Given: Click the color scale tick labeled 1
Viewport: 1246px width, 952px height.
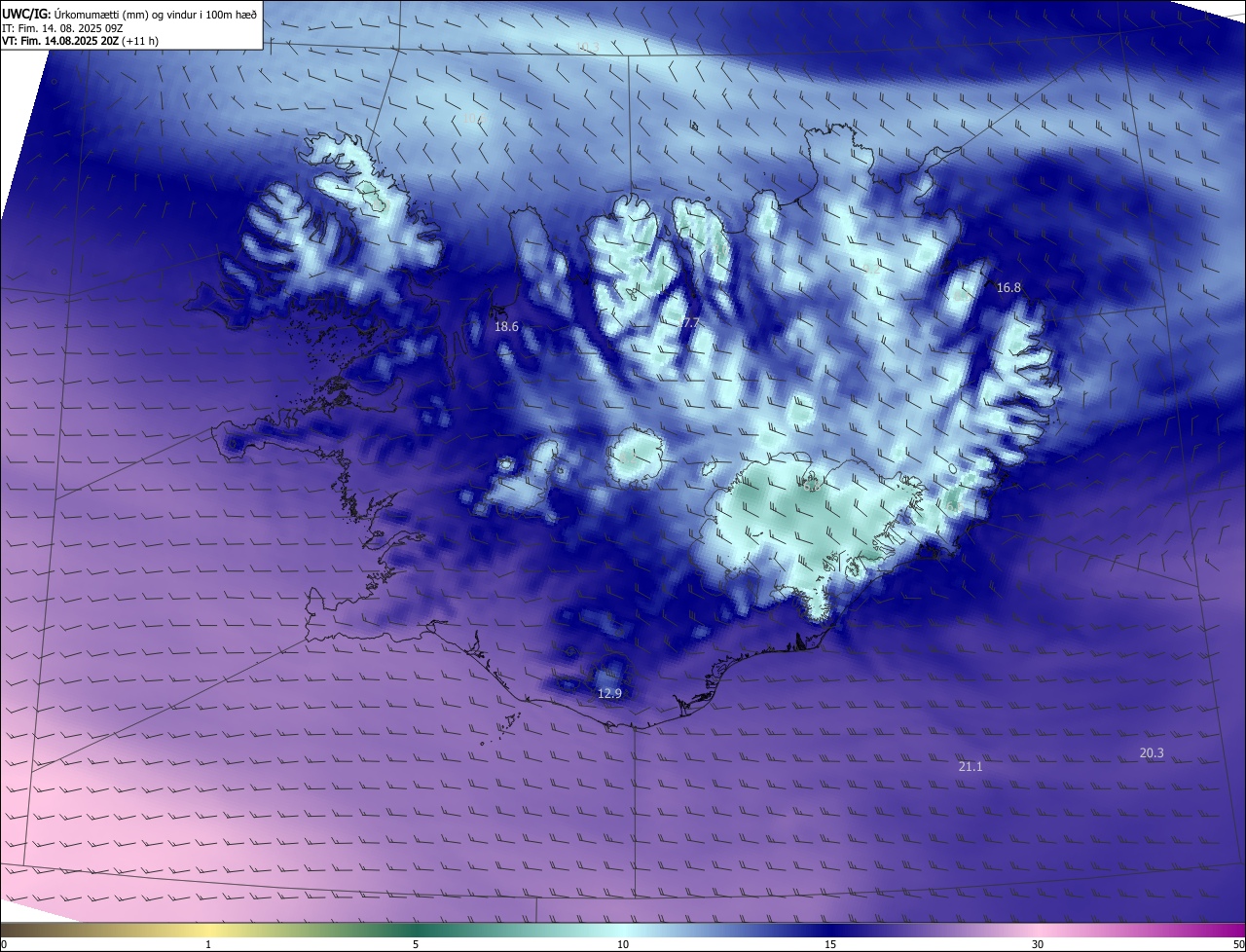Looking at the screenshot, I should [208, 944].
